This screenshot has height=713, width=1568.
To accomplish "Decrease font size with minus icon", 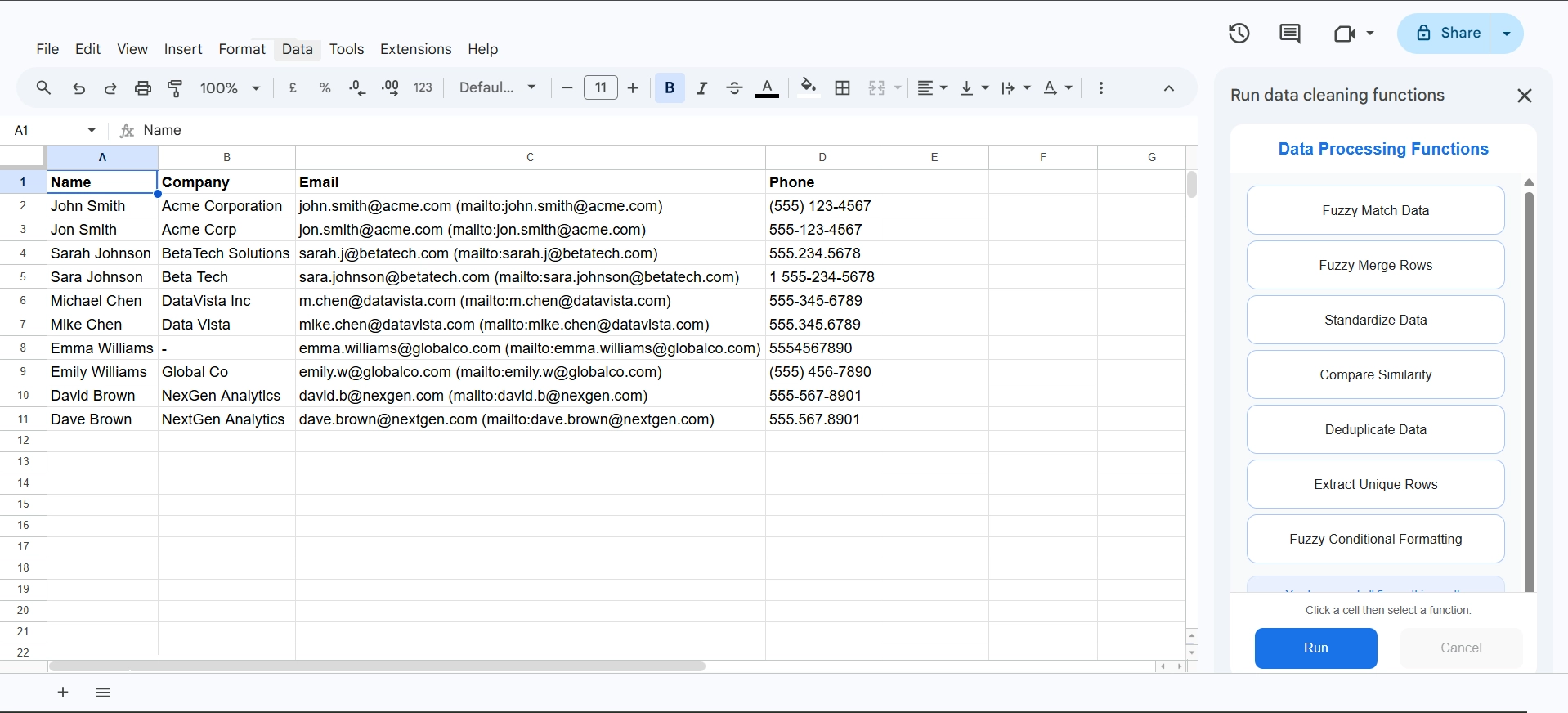I will pos(567,87).
